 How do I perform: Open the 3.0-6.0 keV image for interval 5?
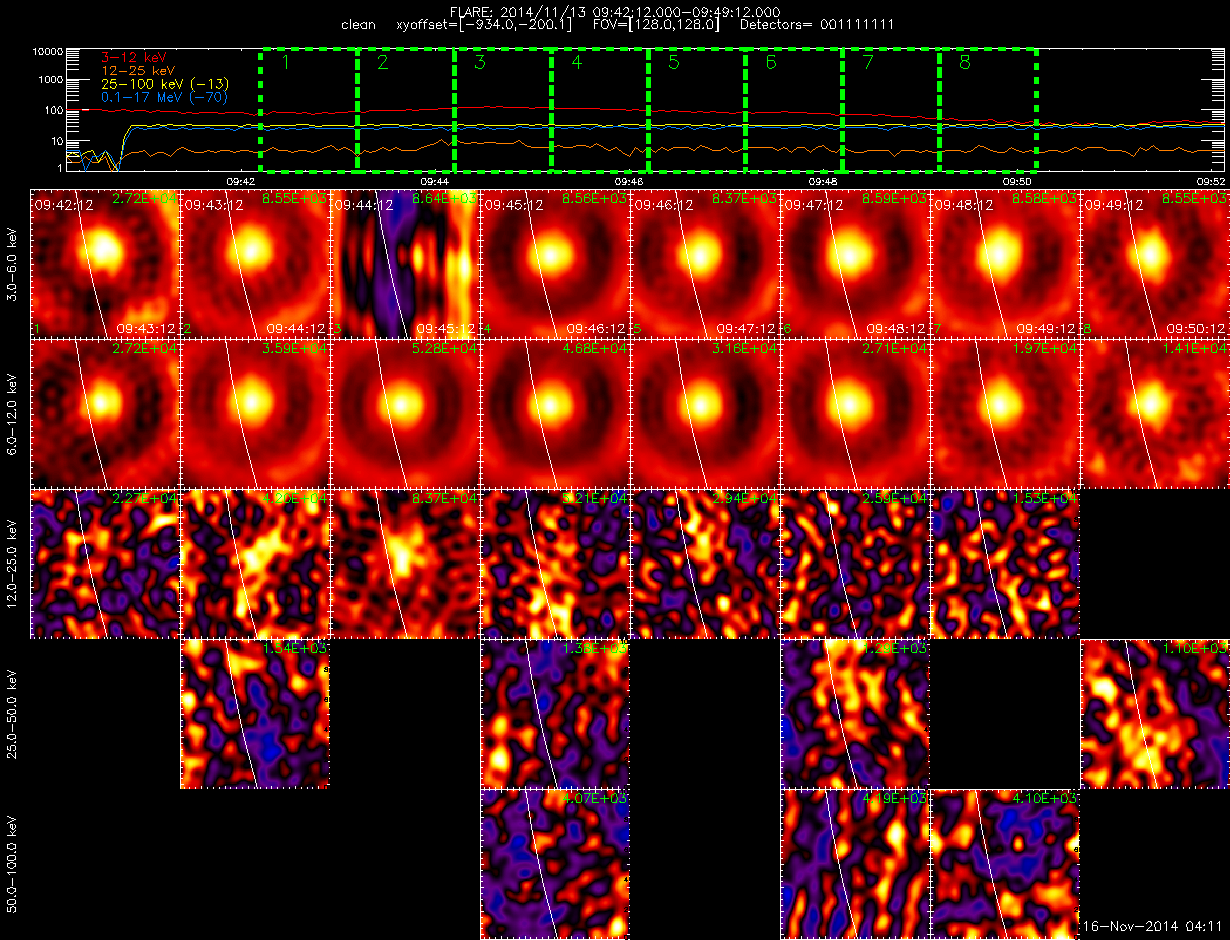(x=705, y=263)
